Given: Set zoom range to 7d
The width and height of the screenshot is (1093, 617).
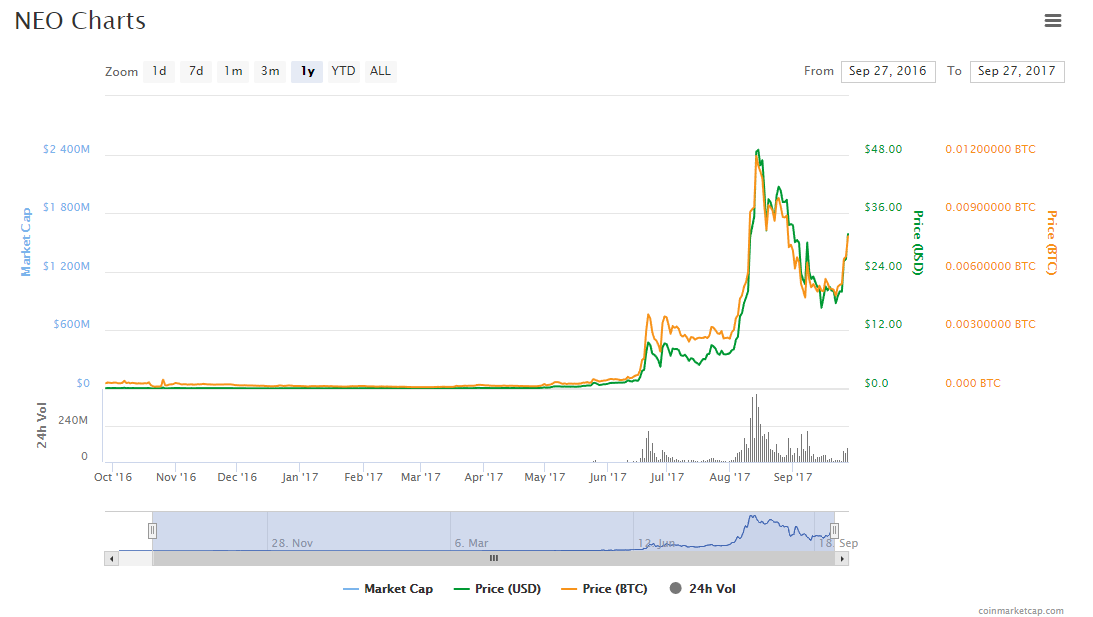Looking at the screenshot, I should pyautogui.click(x=196, y=71).
